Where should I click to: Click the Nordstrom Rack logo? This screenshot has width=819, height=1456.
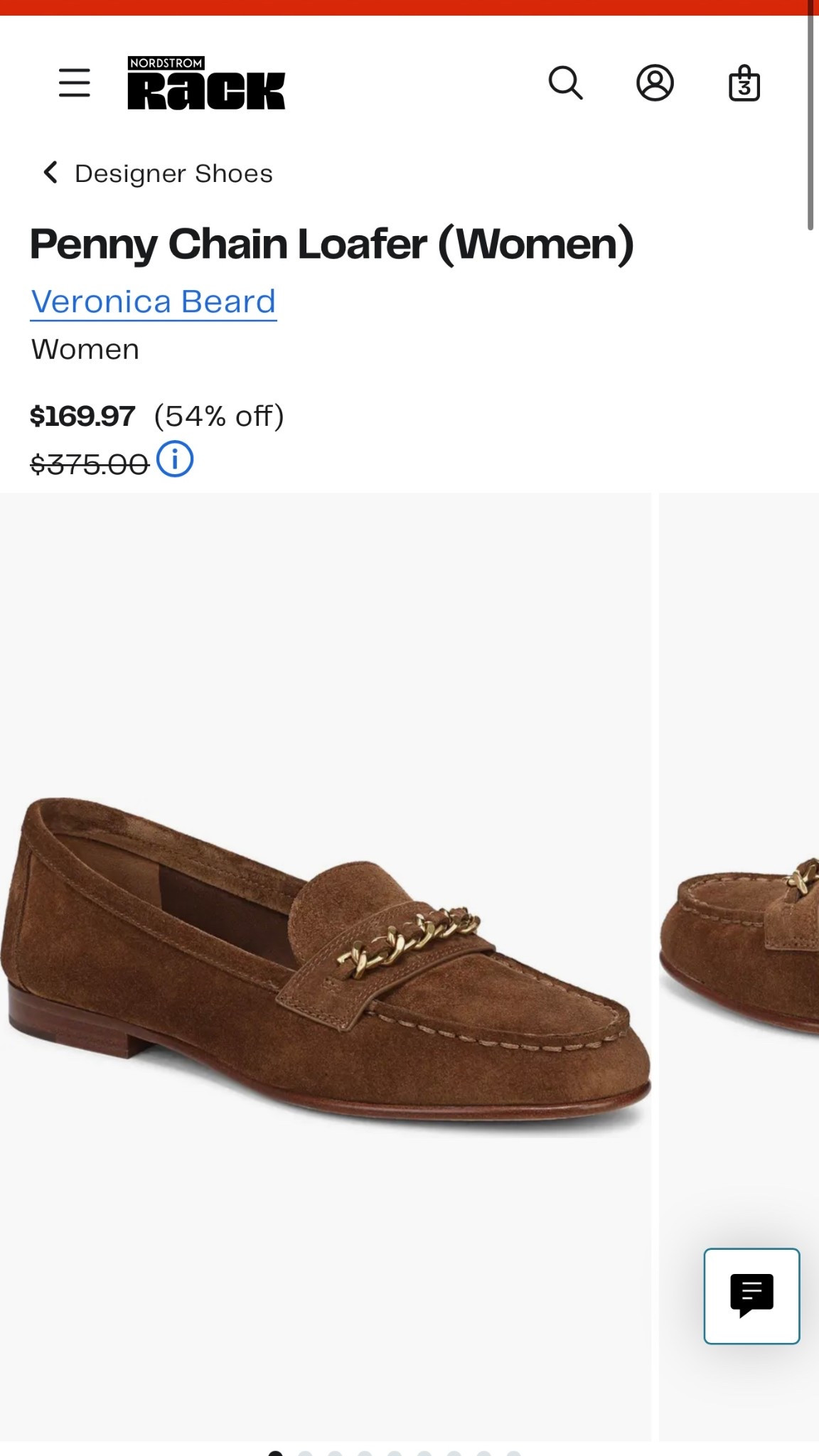[206, 83]
